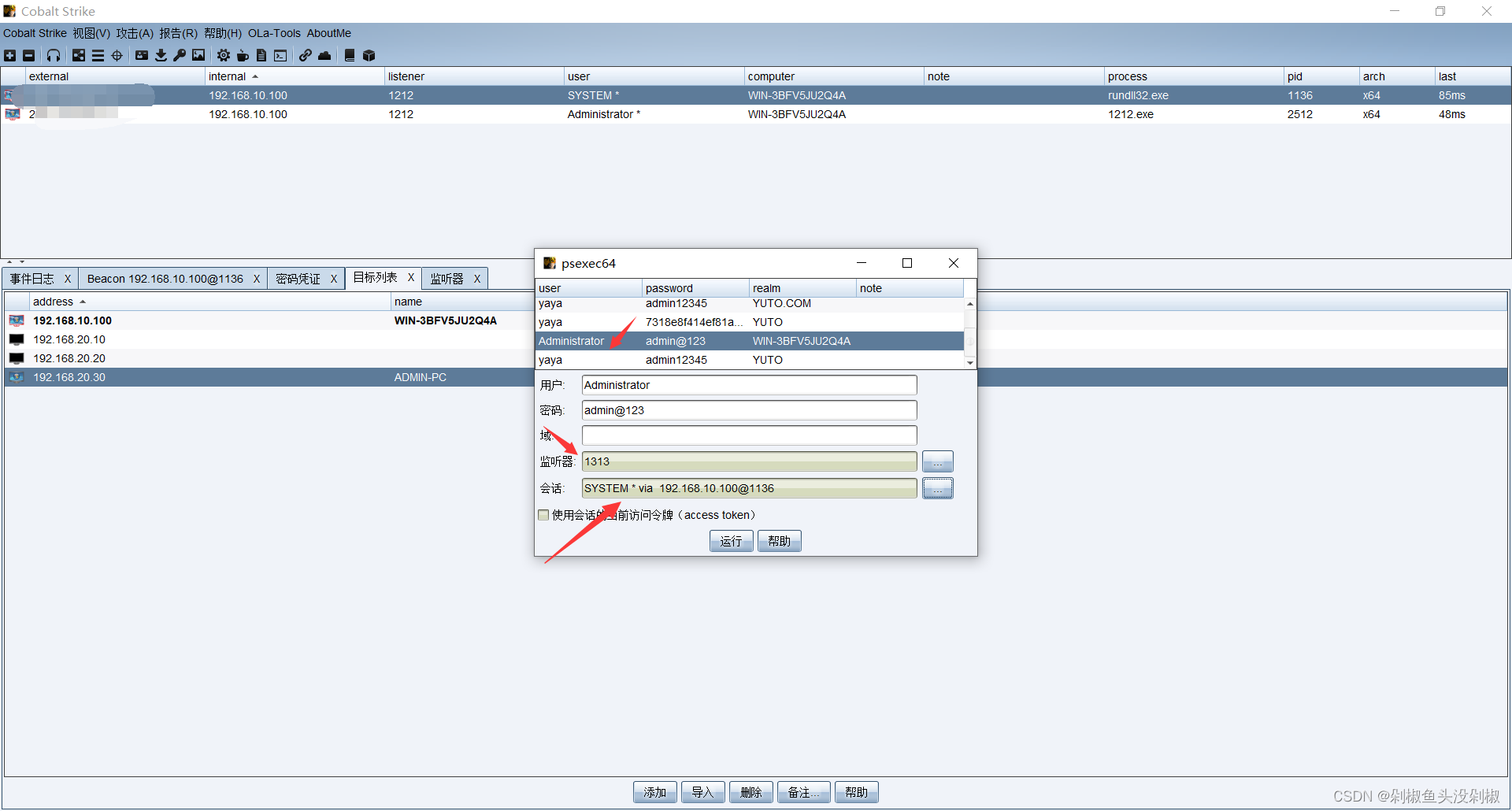This screenshot has height=811, width=1512.
Task: Click 运行 to launch psexec64
Action: tap(731, 541)
